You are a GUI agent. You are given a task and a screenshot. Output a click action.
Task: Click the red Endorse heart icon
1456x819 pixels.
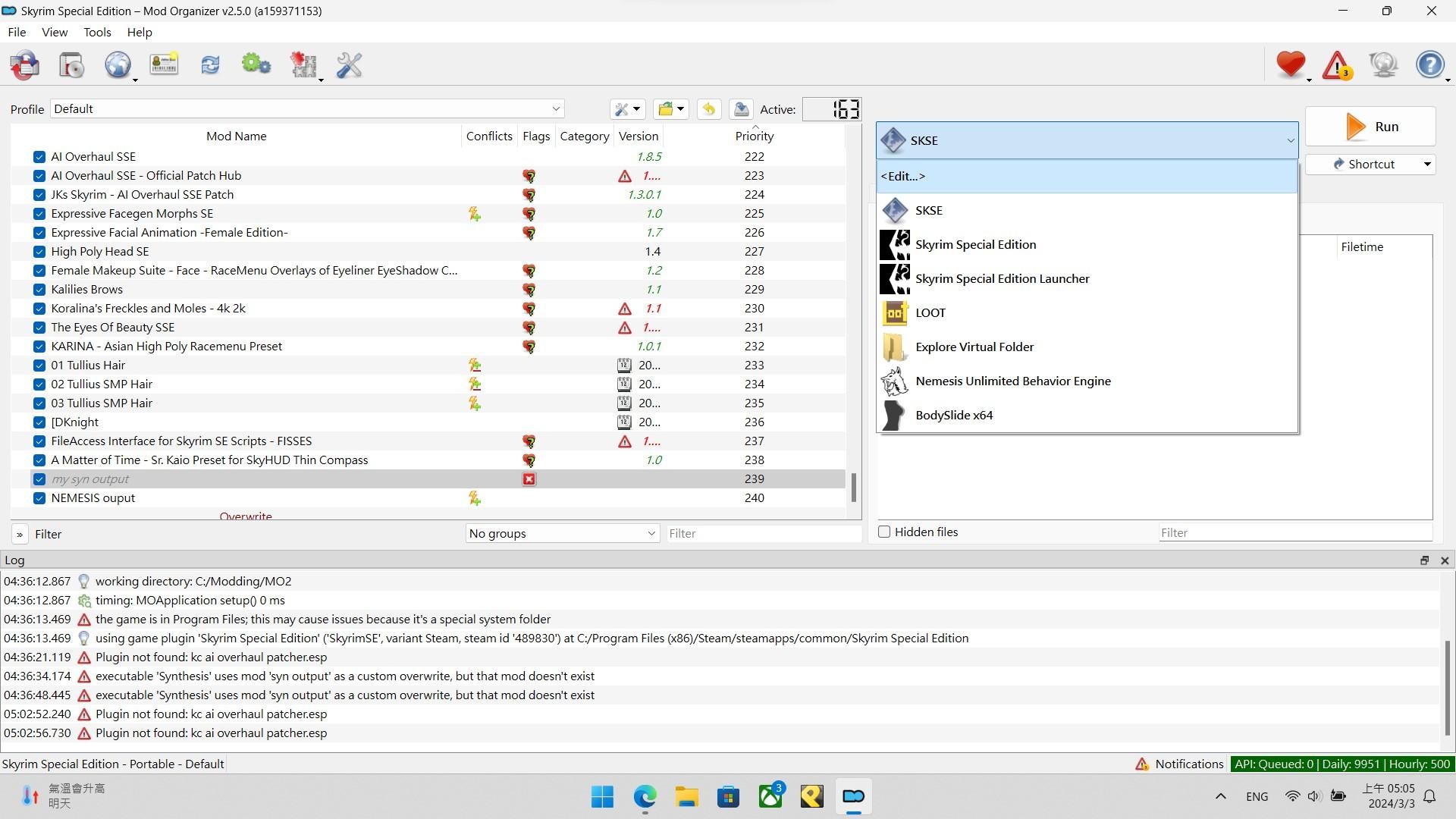(1290, 65)
